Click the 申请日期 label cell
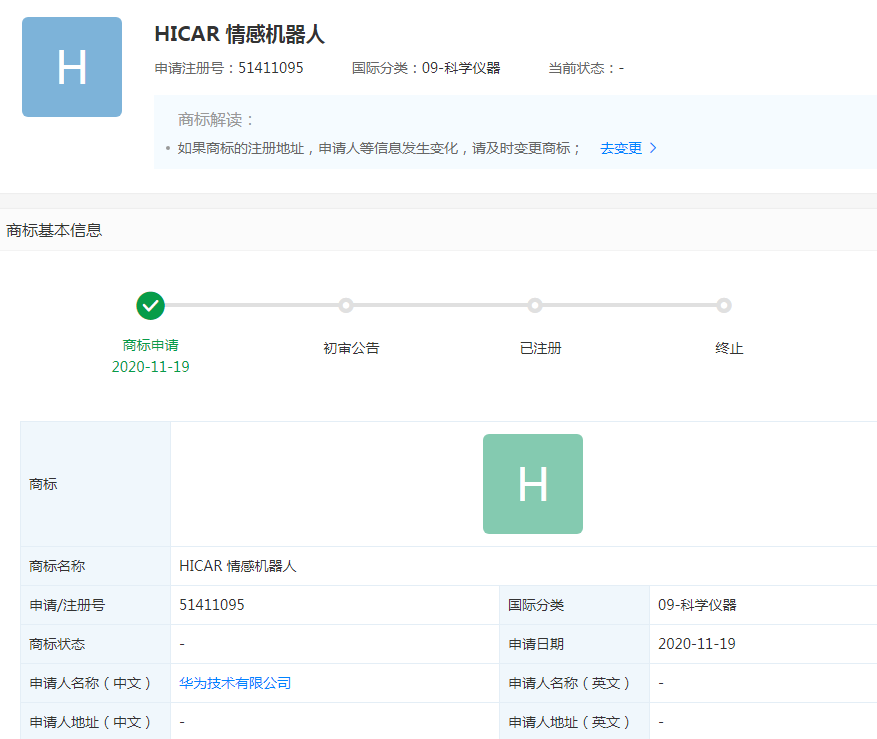877x739 pixels. pos(574,644)
